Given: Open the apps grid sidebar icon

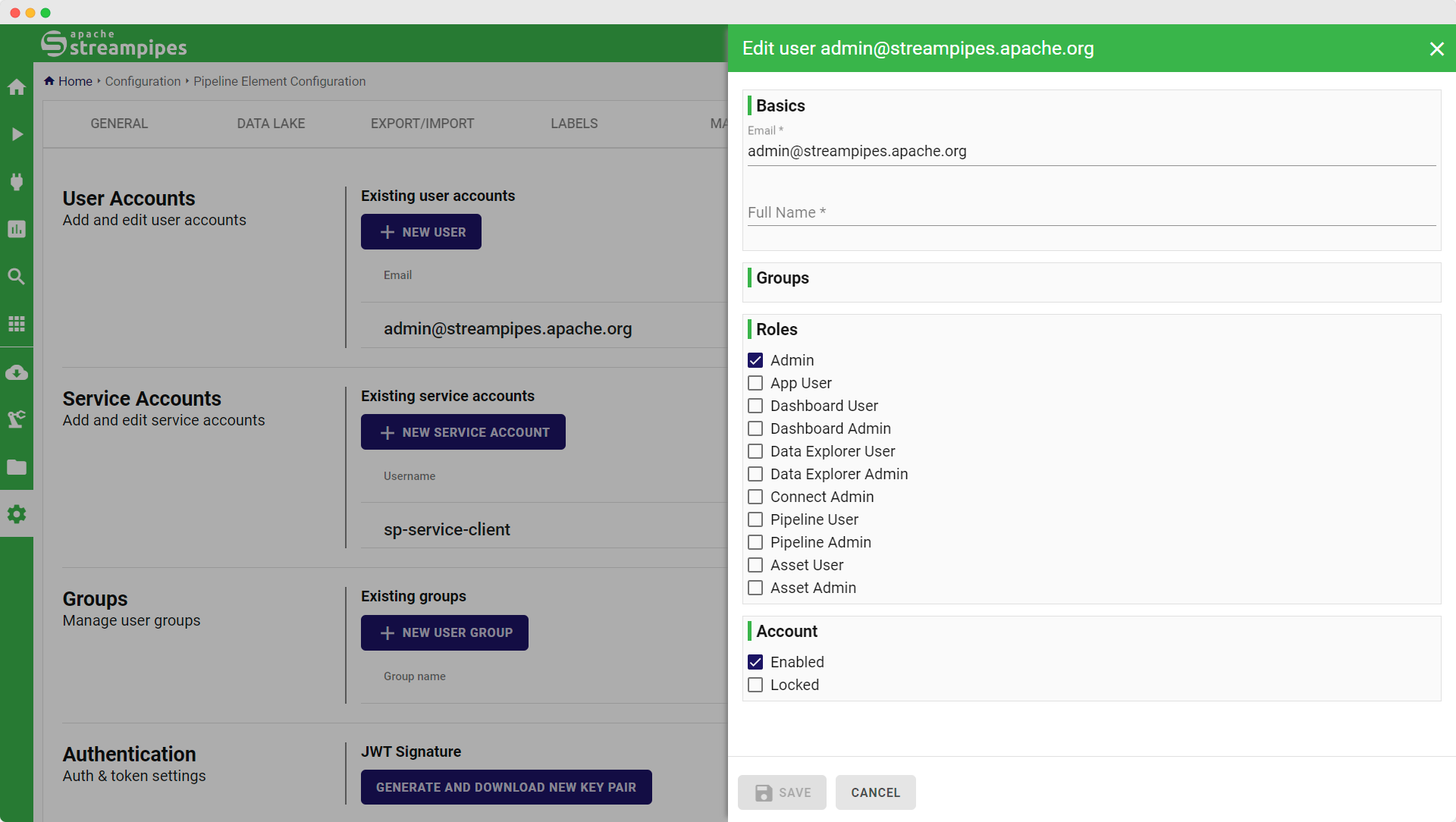Looking at the screenshot, I should (x=17, y=324).
